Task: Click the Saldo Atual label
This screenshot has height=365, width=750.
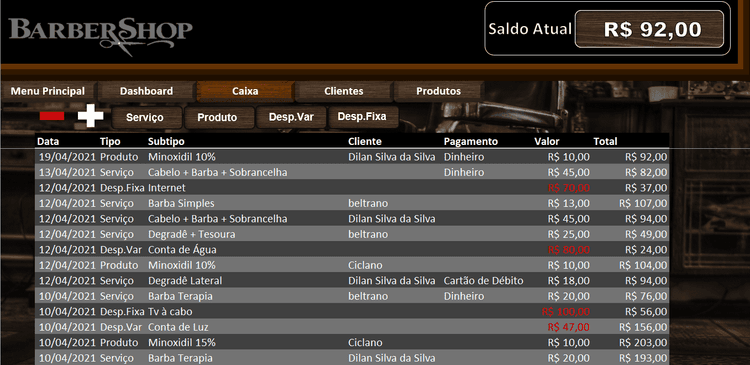Action: pyautogui.click(x=530, y=29)
